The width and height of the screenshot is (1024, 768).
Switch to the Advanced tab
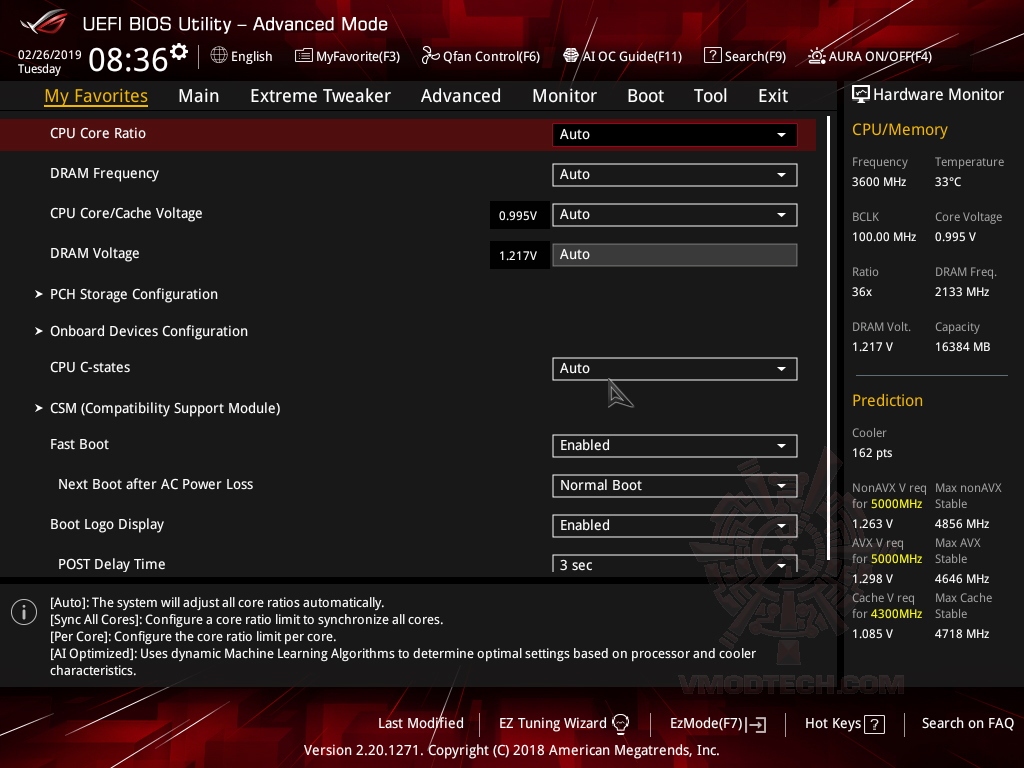(x=461, y=96)
